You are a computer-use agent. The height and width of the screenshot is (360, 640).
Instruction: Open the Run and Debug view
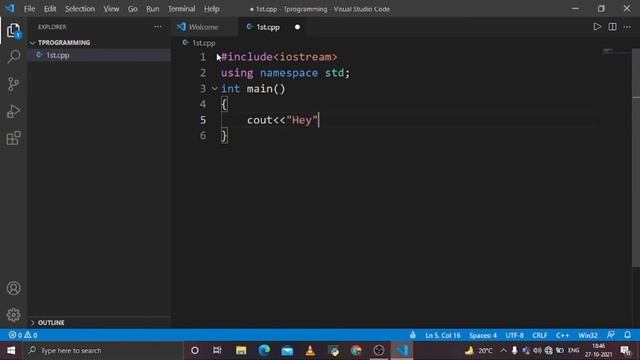coord(13,111)
